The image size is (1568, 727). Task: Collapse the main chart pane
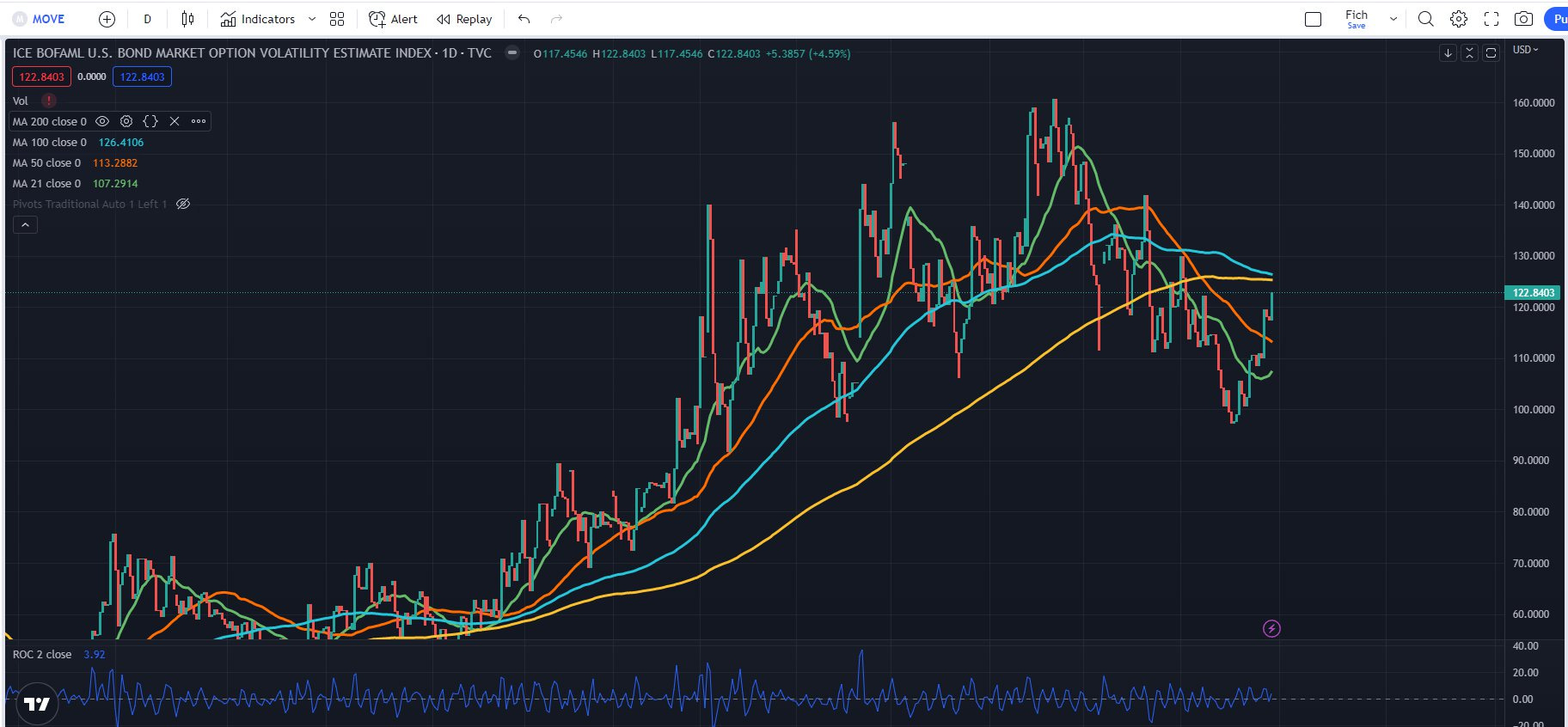tap(1469, 52)
